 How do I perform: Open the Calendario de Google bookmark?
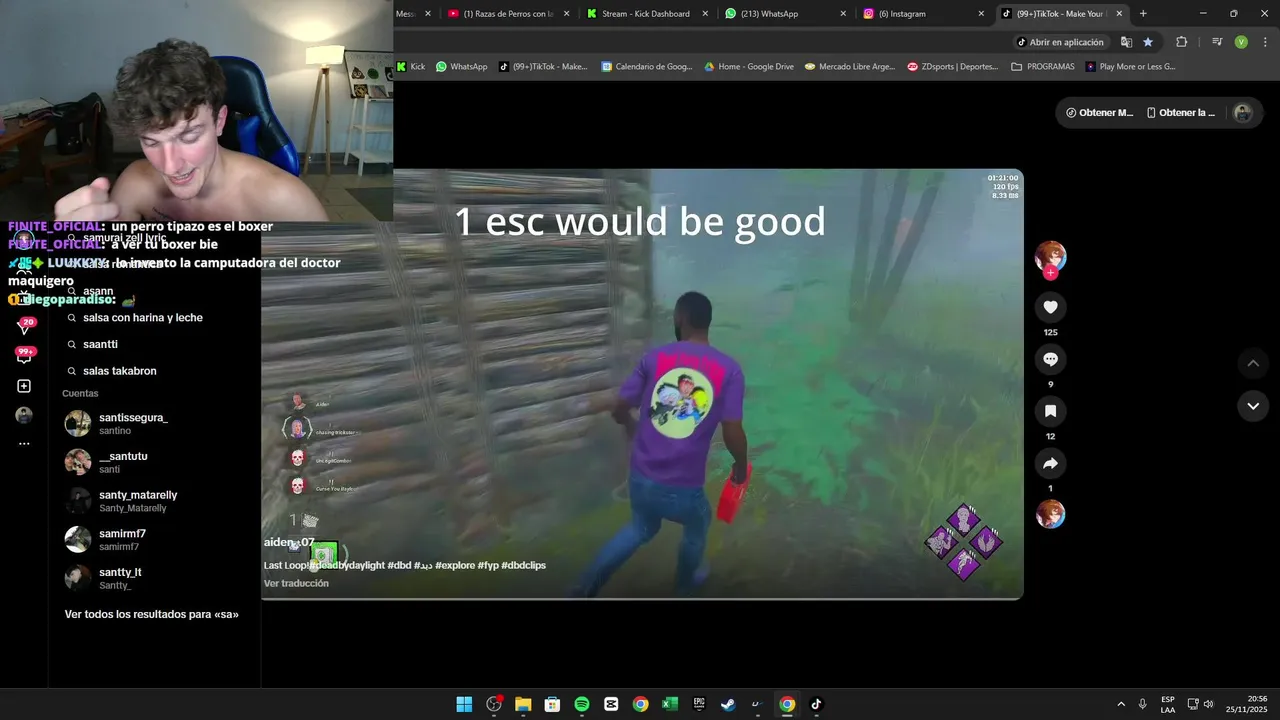point(647,67)
